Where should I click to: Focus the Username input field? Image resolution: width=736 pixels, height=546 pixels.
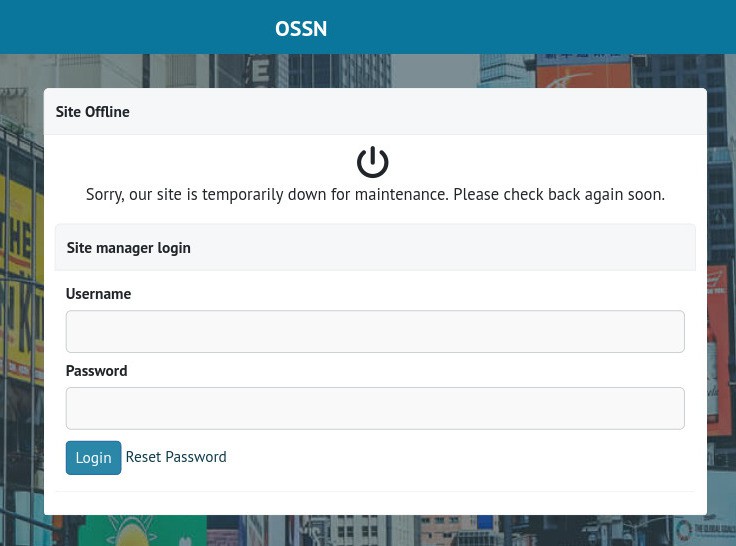[x=374, y=332]
